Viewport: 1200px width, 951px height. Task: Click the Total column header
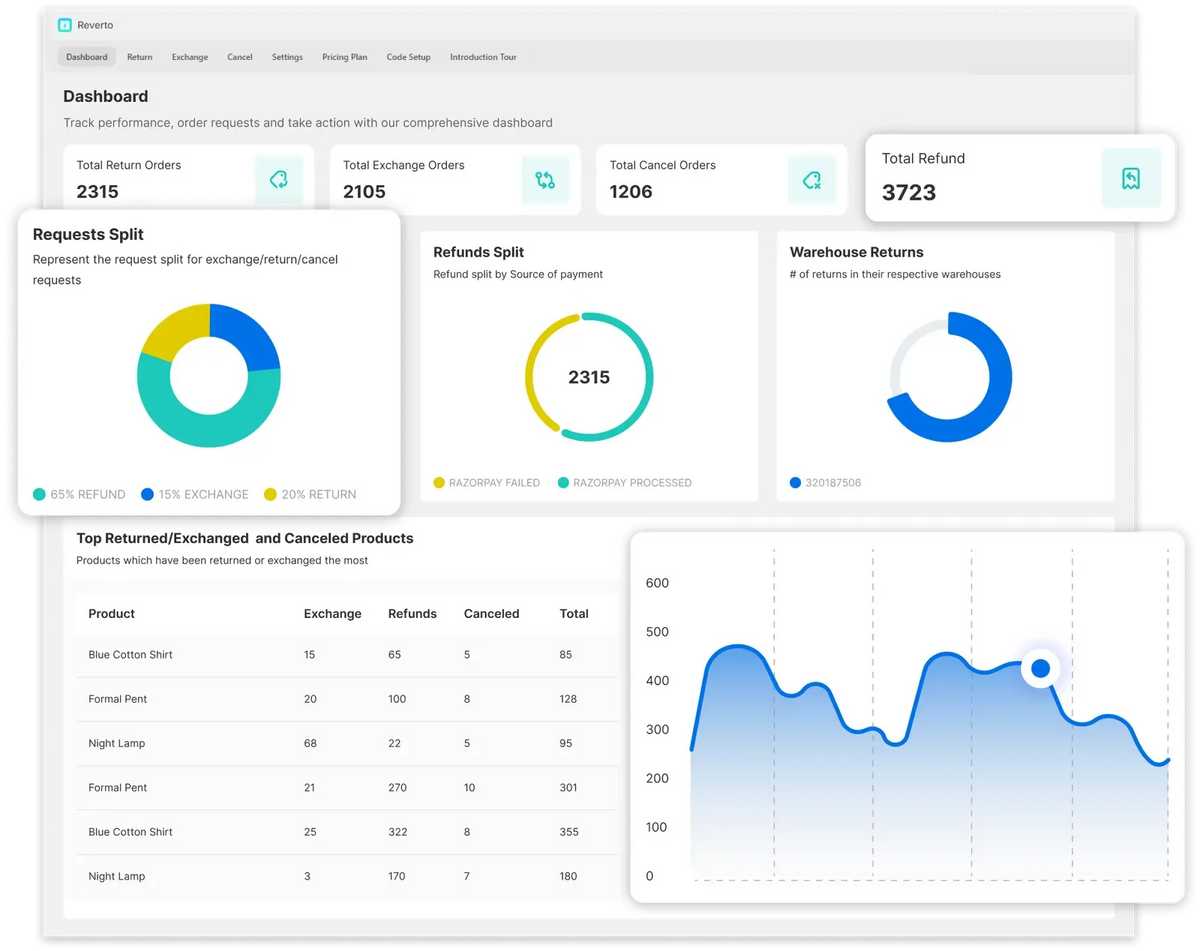[x=574, y=614]
